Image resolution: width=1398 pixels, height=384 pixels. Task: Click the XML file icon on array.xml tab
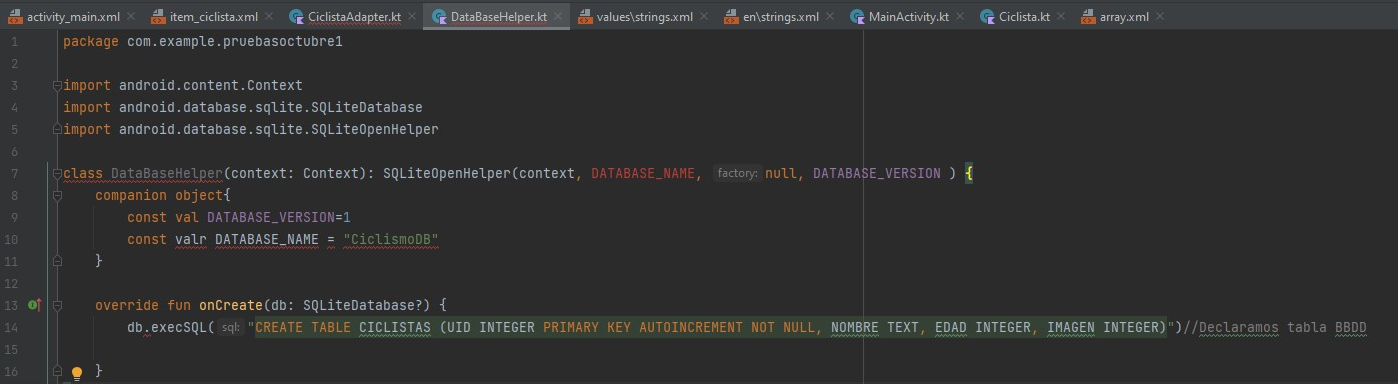pyautogui.click(x=1089, y=17)
